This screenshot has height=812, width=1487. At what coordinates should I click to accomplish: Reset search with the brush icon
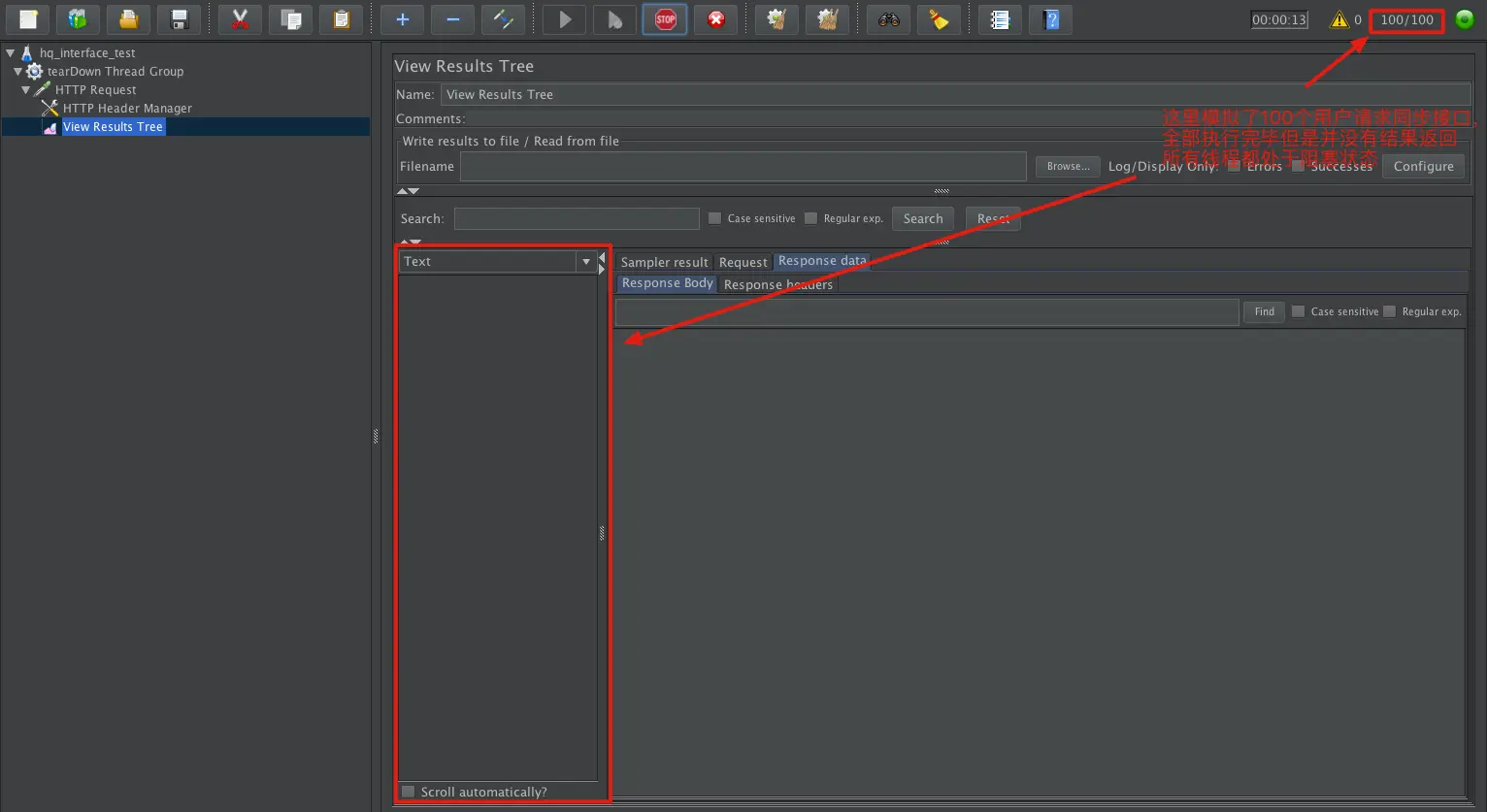point(939,18)
